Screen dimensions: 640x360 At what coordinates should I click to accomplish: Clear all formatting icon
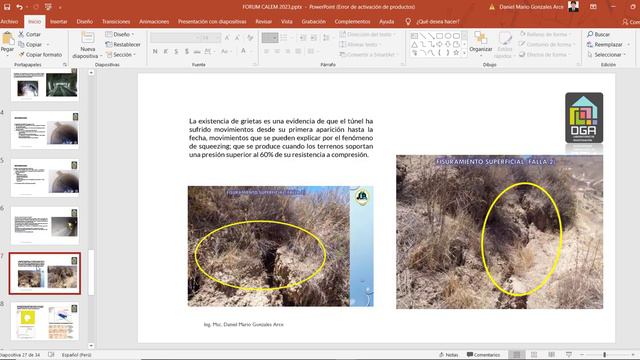[x=250, y=38]
